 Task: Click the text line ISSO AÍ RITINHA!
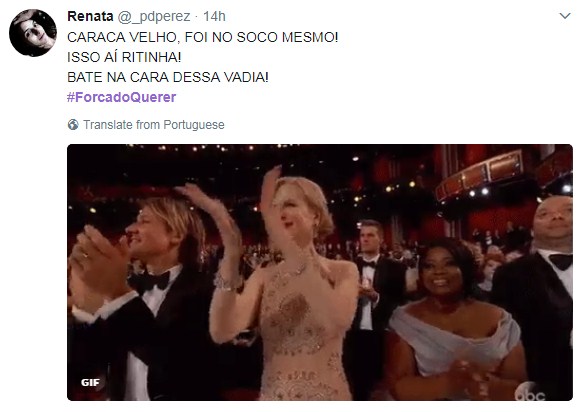(124, 57)
